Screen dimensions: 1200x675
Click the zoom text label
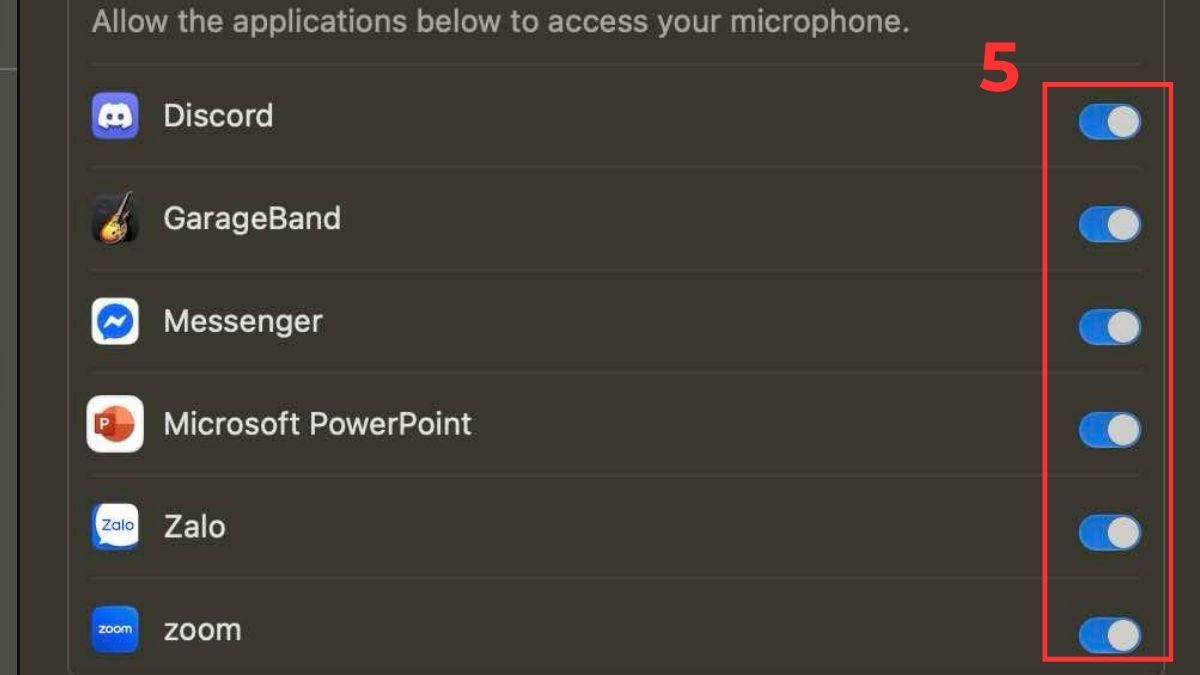202,630
